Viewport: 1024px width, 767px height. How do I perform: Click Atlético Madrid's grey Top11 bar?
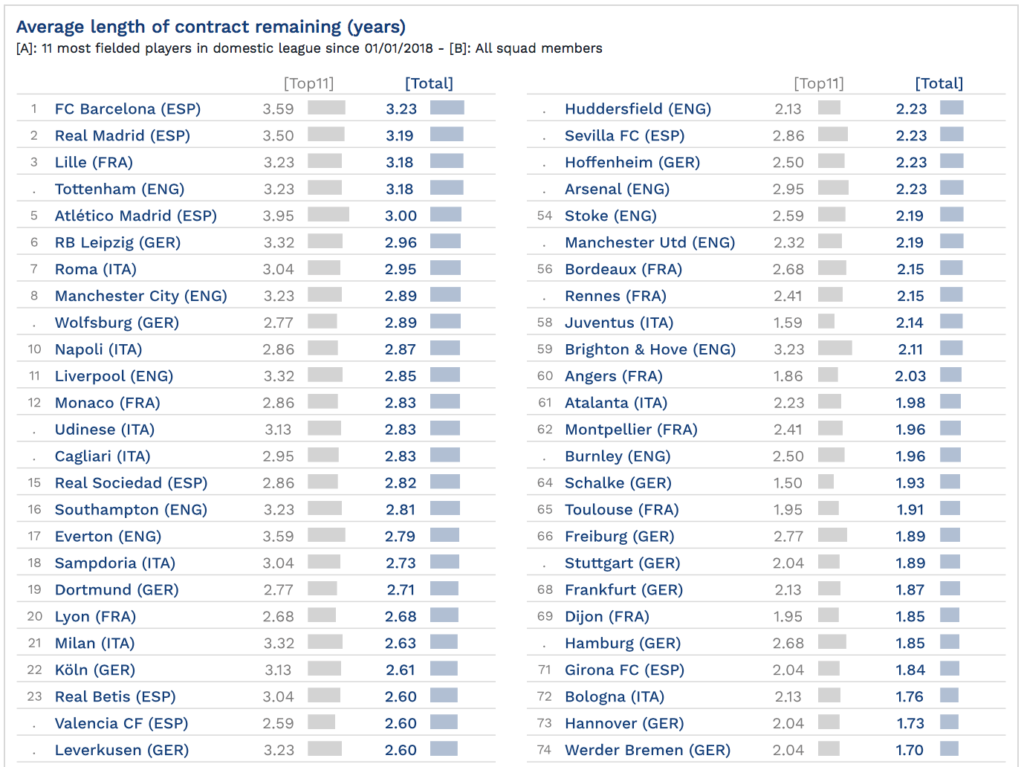tap(328, 214)
